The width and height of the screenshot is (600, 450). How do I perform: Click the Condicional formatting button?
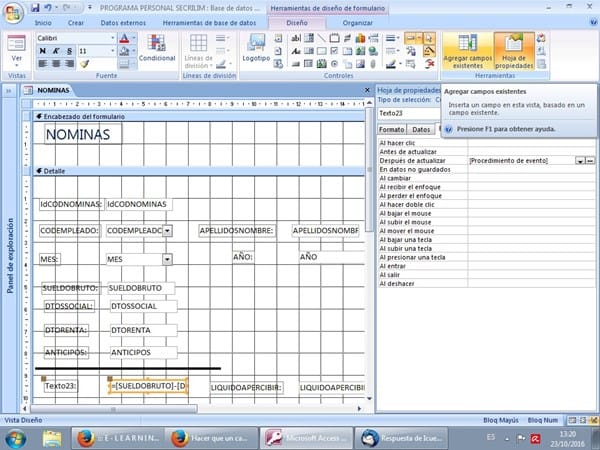coord(157,48)
